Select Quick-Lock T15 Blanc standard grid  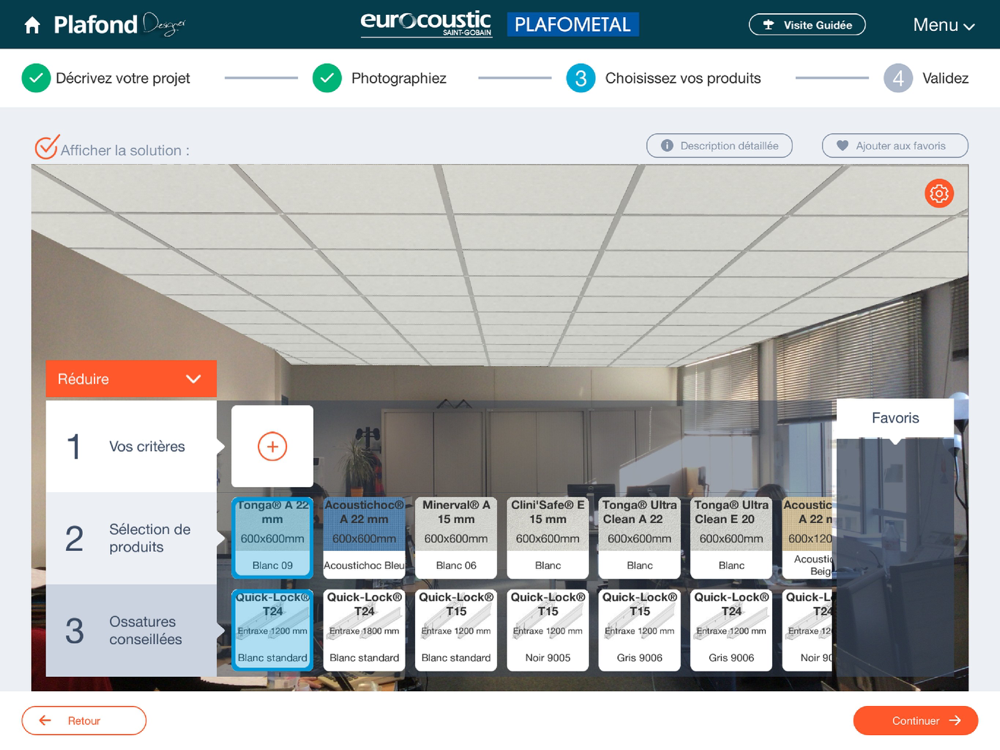(456, 630)
